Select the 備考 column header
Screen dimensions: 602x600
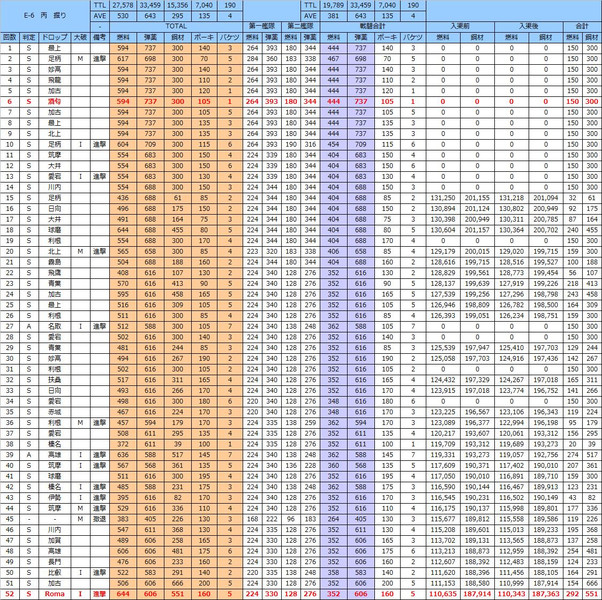coord(100,37)
